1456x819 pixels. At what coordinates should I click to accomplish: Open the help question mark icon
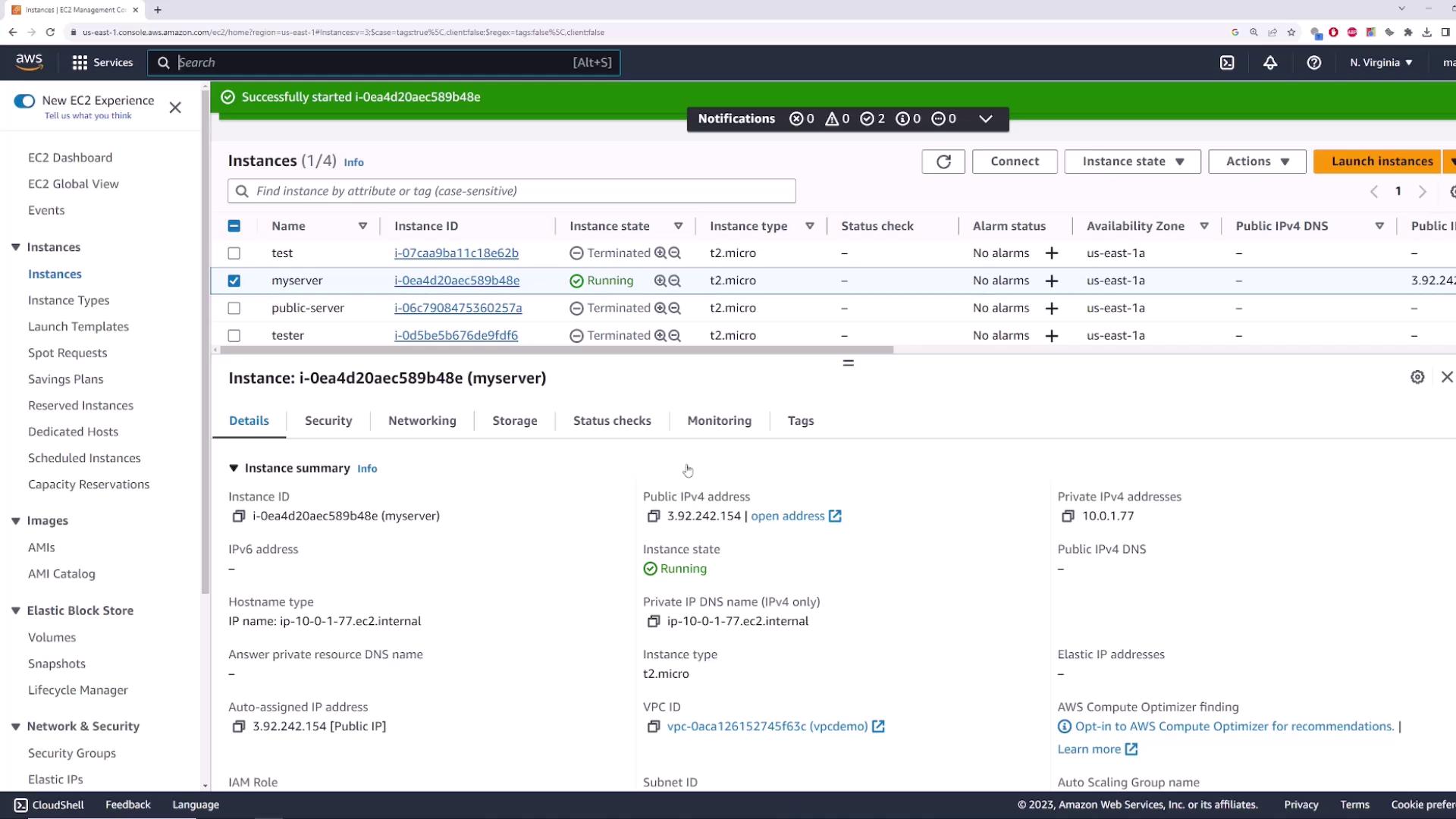1314,63
